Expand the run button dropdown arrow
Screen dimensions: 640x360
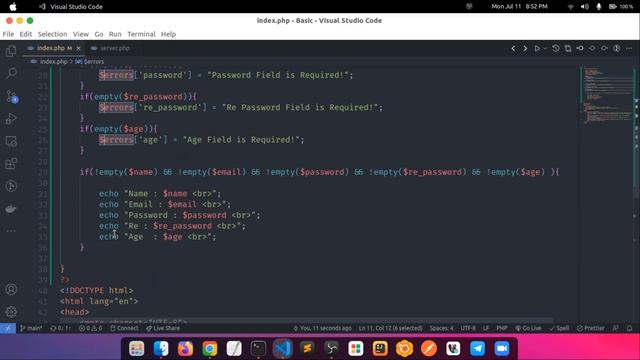point(545,49)
